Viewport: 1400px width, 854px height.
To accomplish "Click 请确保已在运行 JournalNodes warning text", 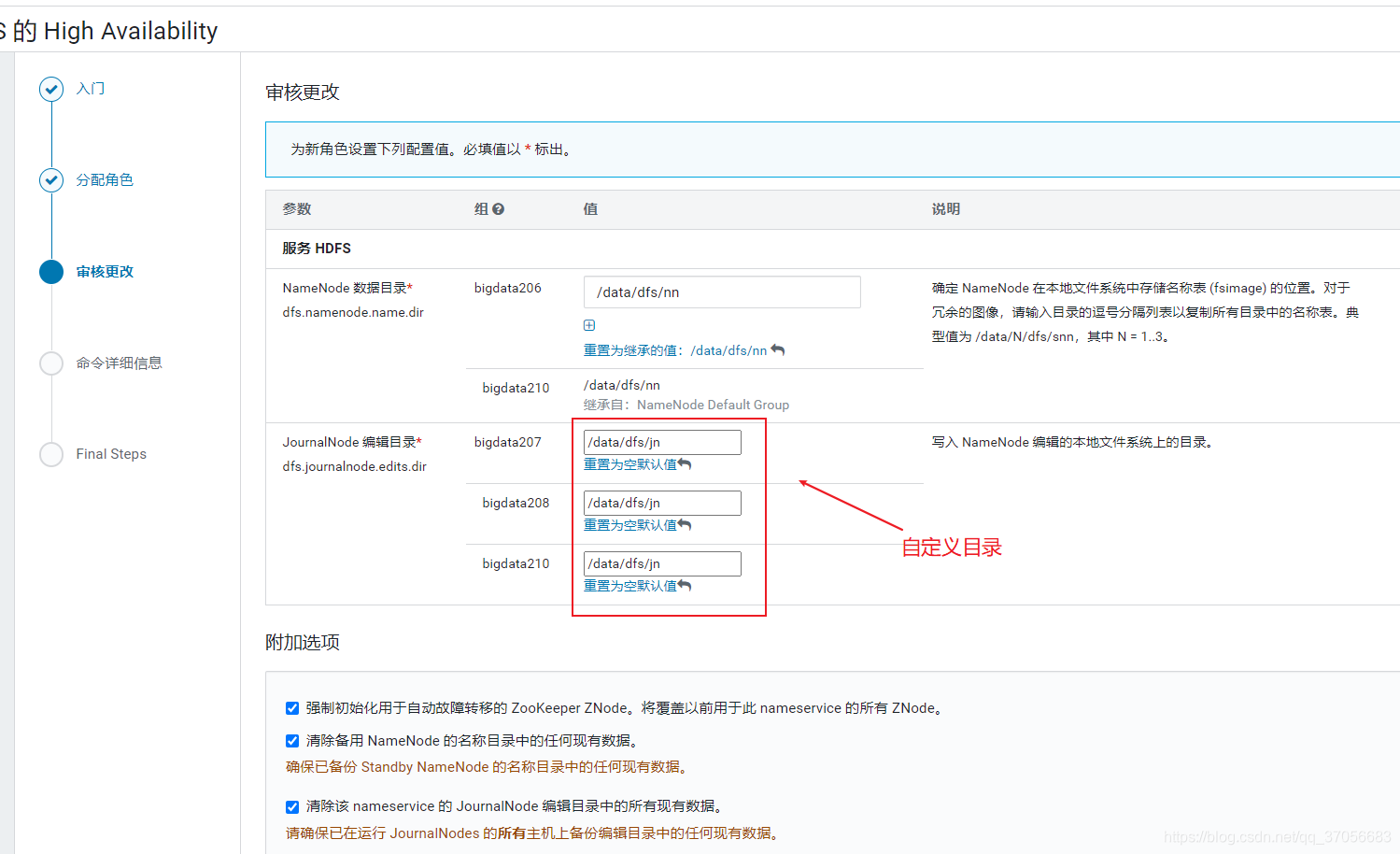I will 534,833.
